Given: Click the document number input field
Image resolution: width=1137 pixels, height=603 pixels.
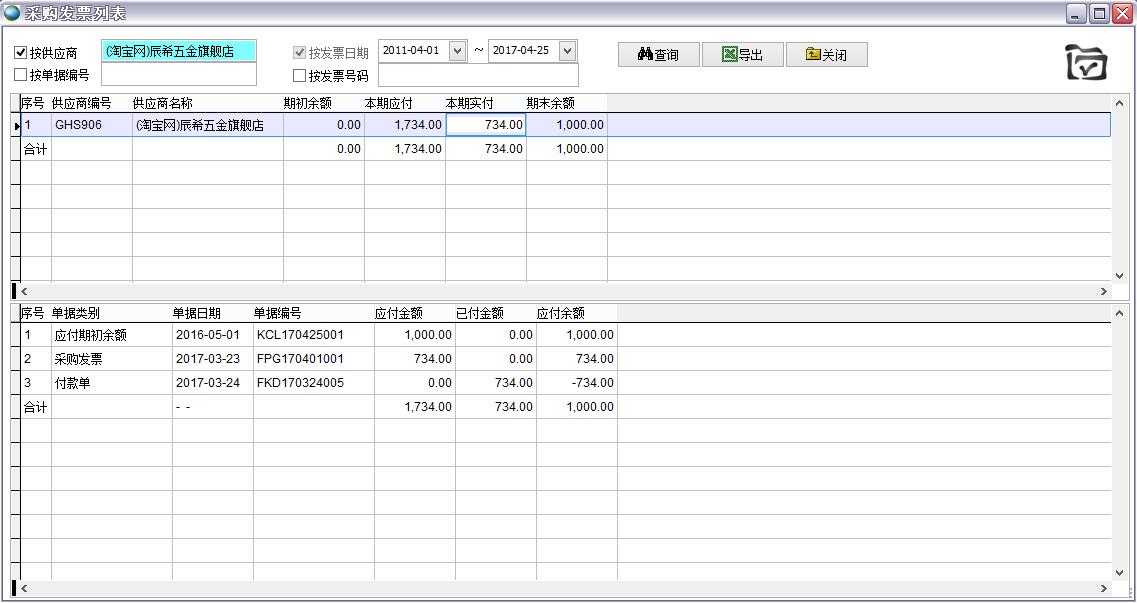Looking at the screenshot, I should pos(179,75).
